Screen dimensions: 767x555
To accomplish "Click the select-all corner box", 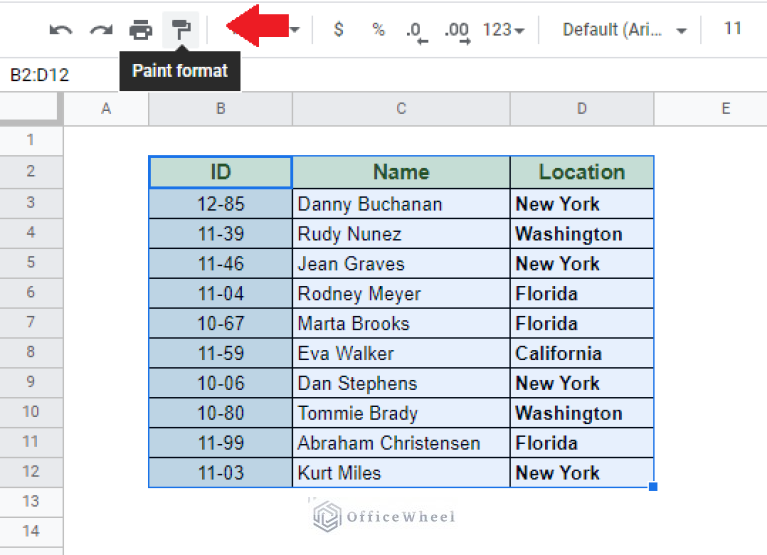I will 31,109.
